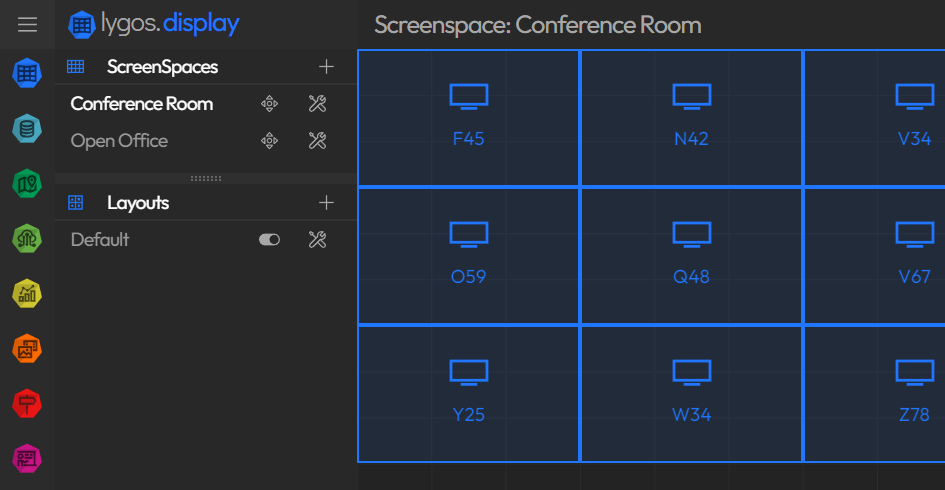
Task: Open the hamburger menu
Action: click(27, 25)
